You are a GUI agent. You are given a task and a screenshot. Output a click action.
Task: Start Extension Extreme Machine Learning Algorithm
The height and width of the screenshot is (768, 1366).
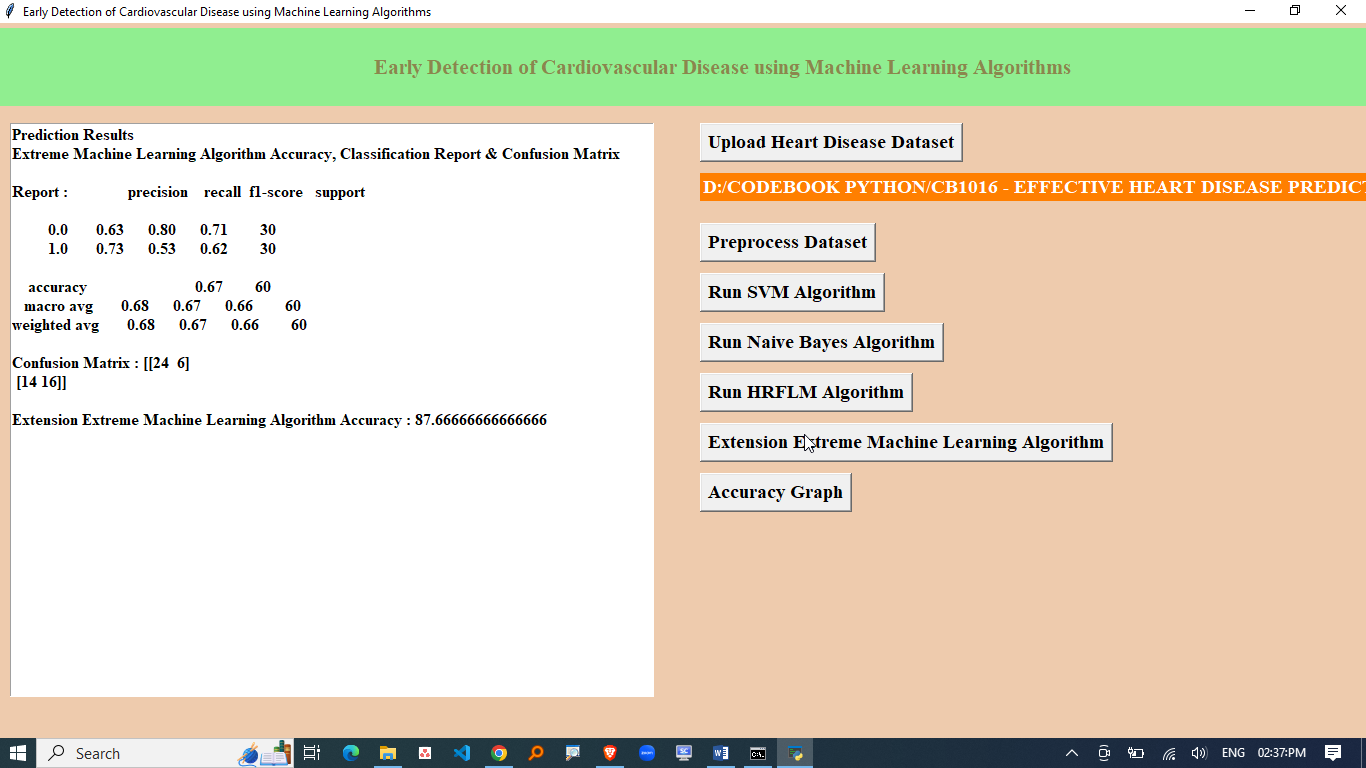click(x=906, y=442)
